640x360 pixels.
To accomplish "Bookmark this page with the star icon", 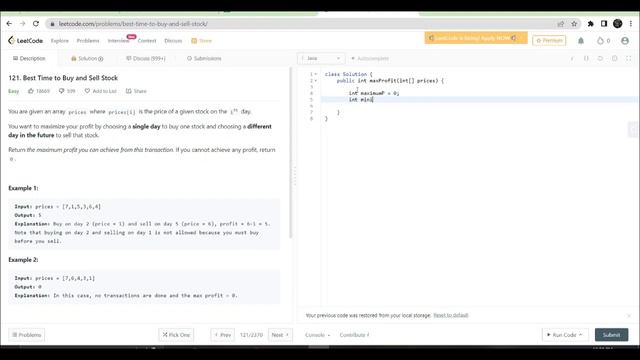I will 574,24.
